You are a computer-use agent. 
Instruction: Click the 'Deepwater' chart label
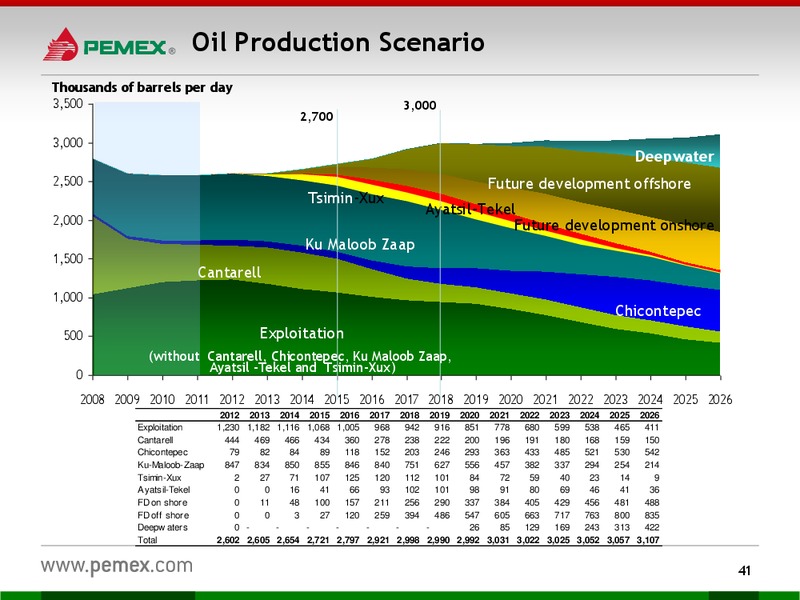tap(674, 157)
